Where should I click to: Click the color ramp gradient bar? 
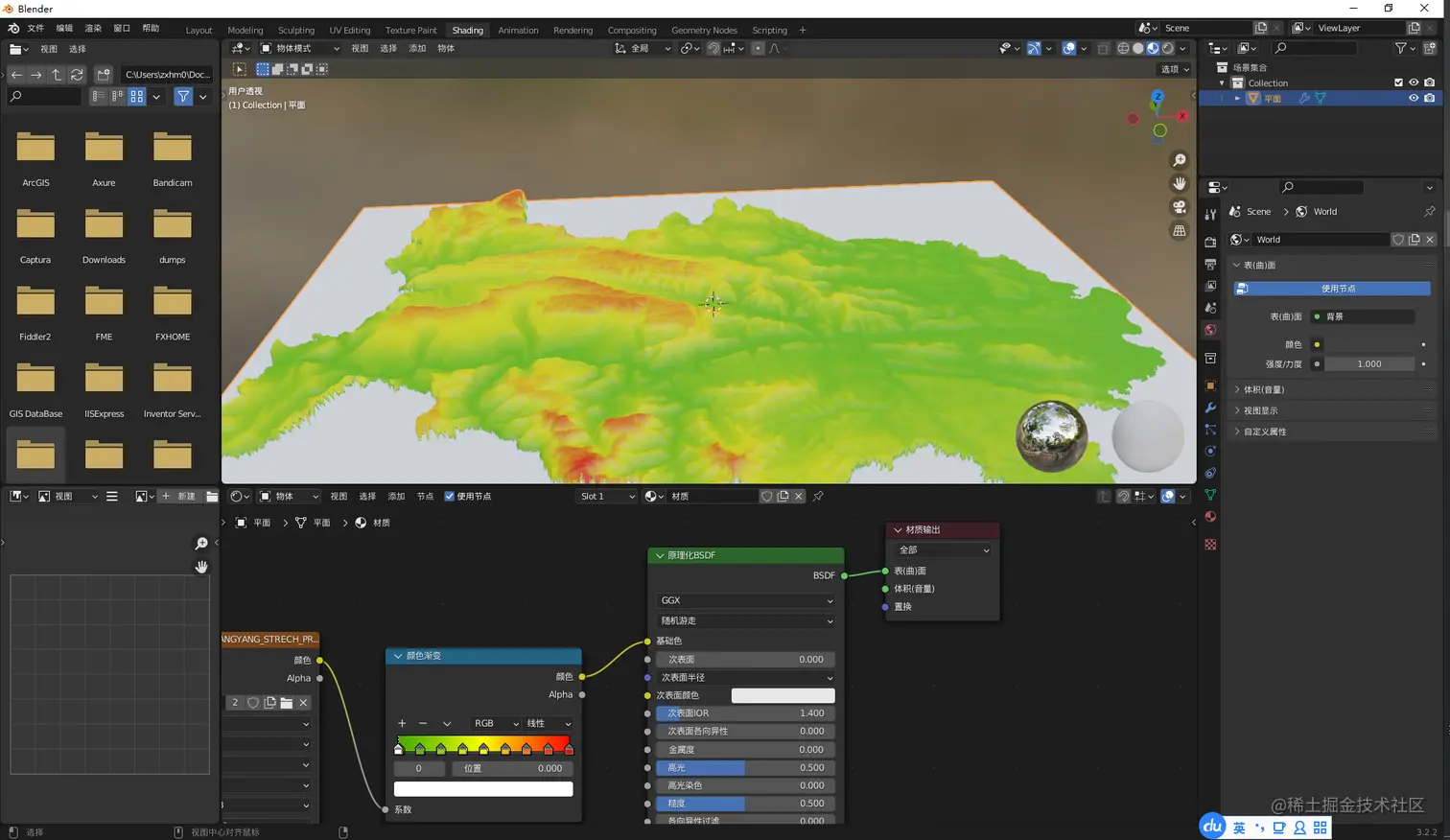point(483,745)
